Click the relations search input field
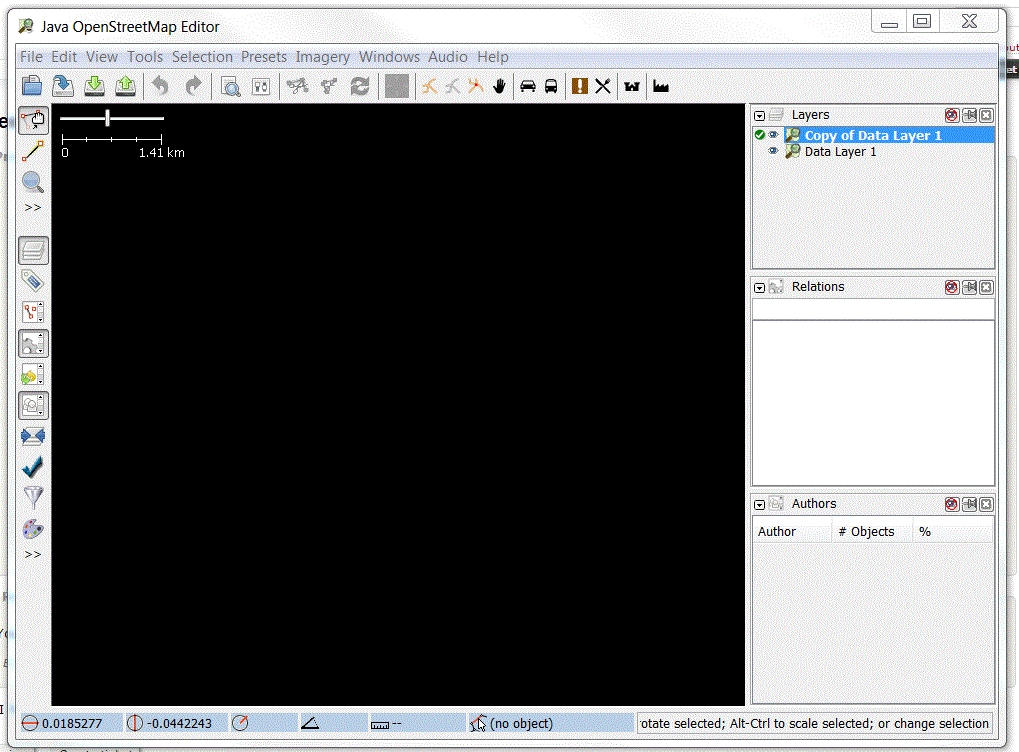 873,310
